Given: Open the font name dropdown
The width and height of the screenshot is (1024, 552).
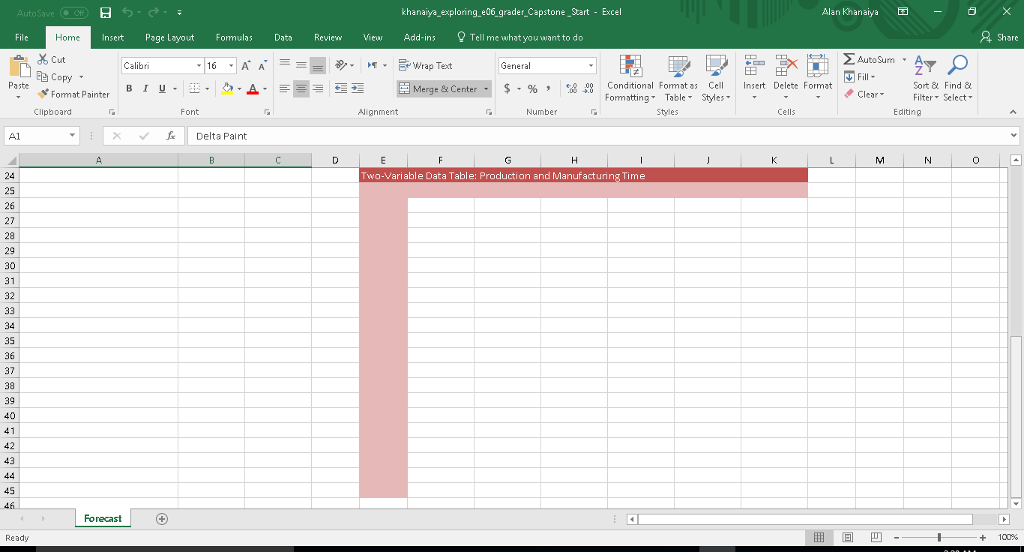Looking at the screenshot, I should 198,65.
